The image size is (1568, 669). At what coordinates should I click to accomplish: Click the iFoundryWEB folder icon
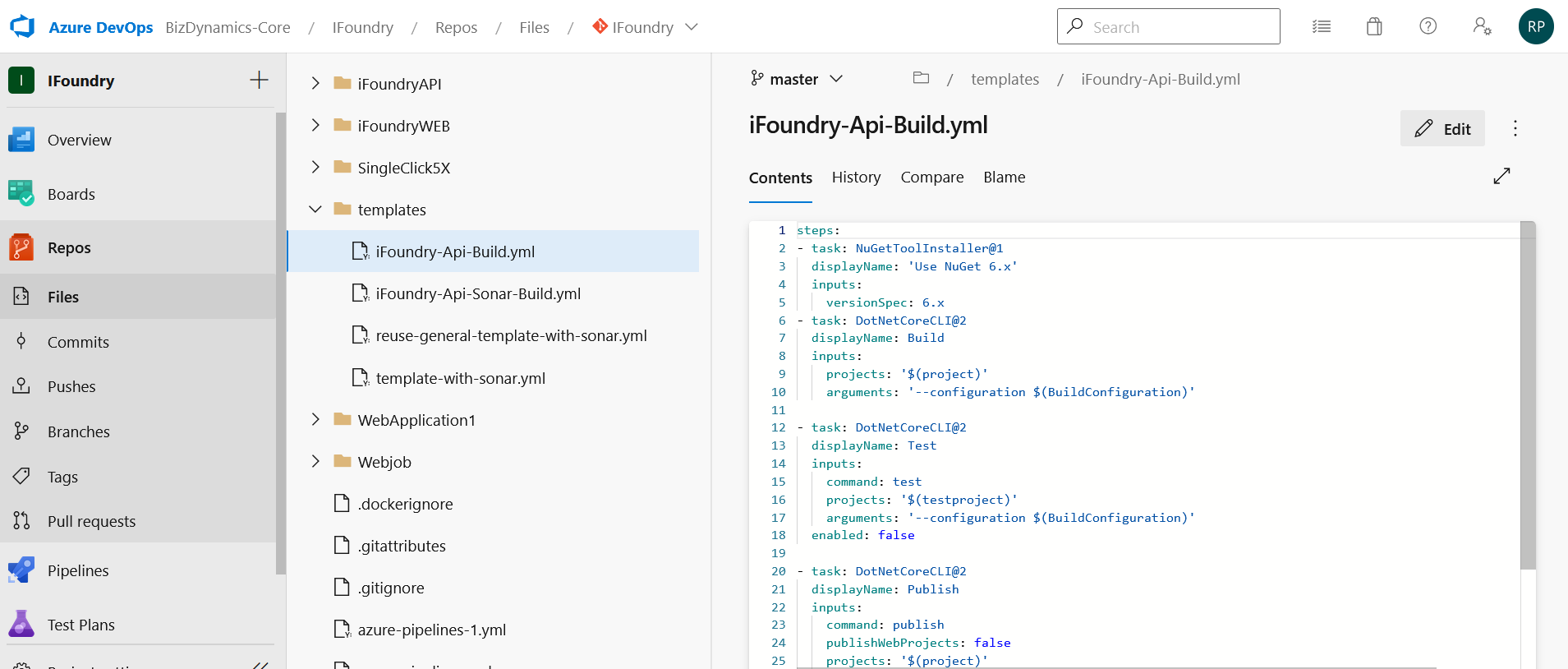pos(343,125)
